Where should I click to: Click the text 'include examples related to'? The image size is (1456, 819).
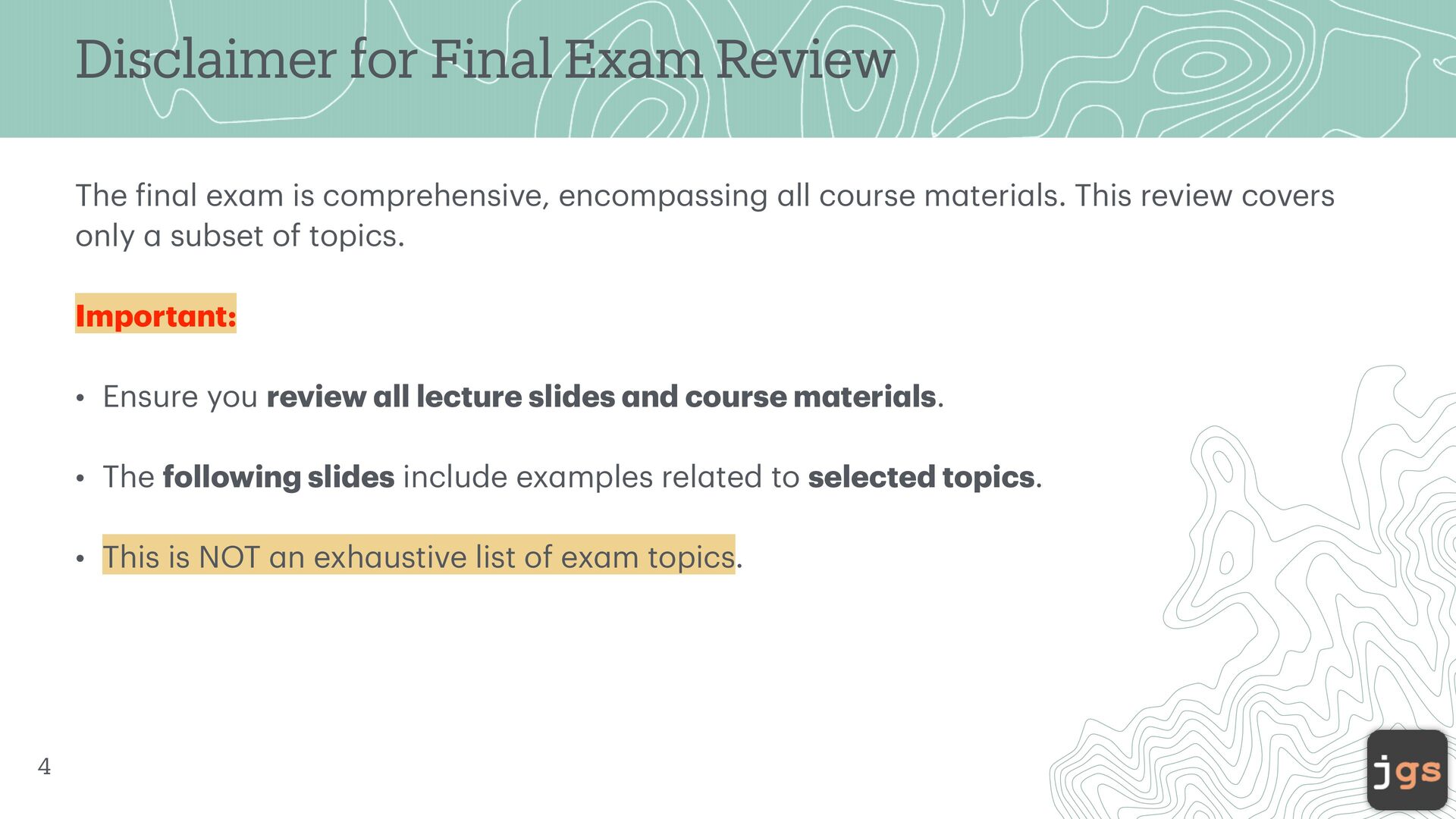click(x=601, y=477)
